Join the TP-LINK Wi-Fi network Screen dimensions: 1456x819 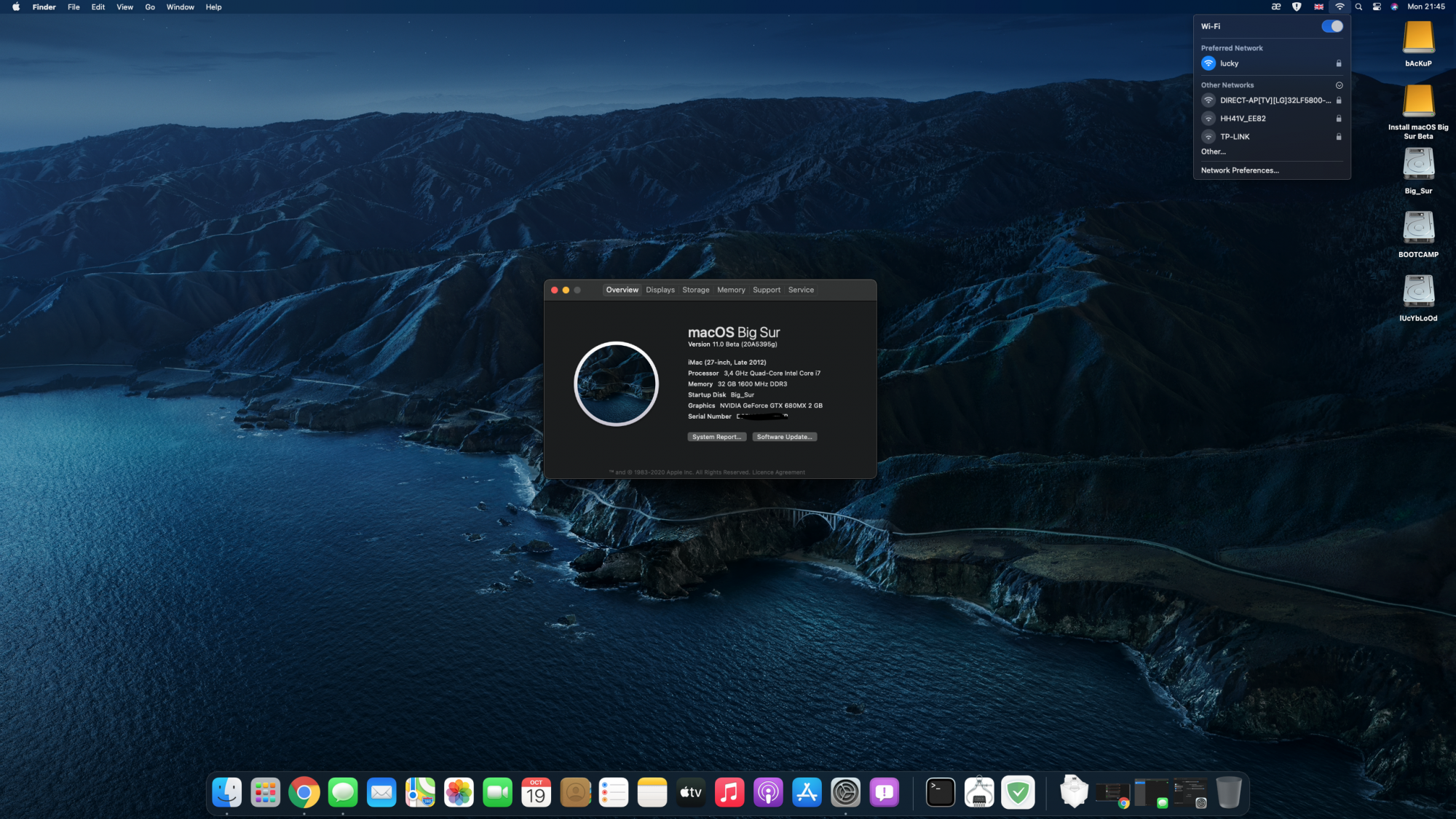click(x=1272, y=137)
